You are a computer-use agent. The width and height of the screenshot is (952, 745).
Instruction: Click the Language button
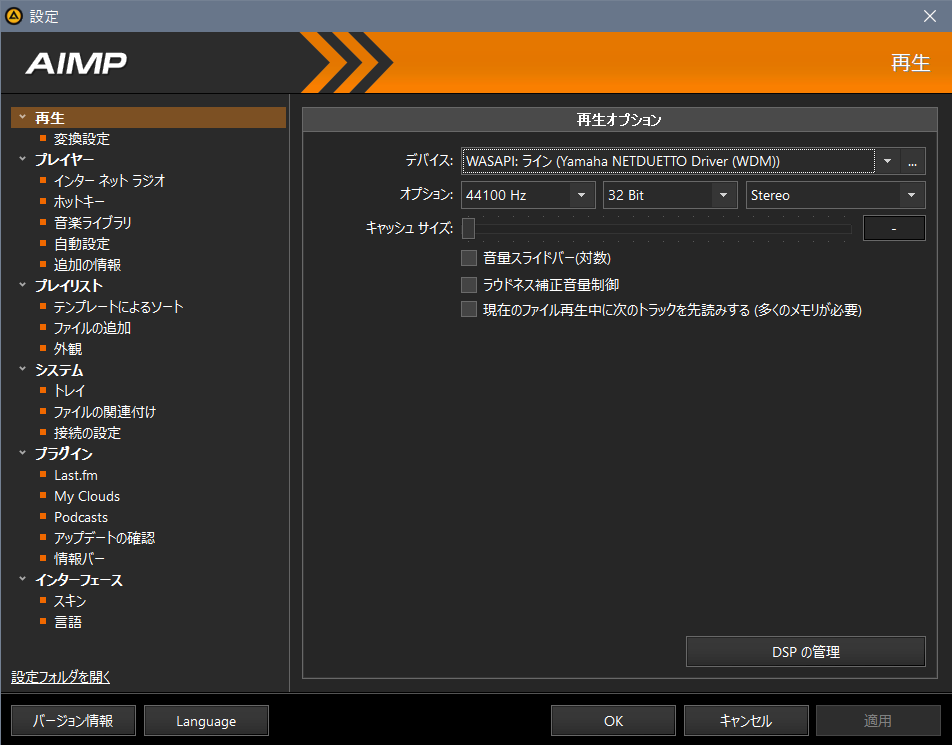click(x=206, y=721)
